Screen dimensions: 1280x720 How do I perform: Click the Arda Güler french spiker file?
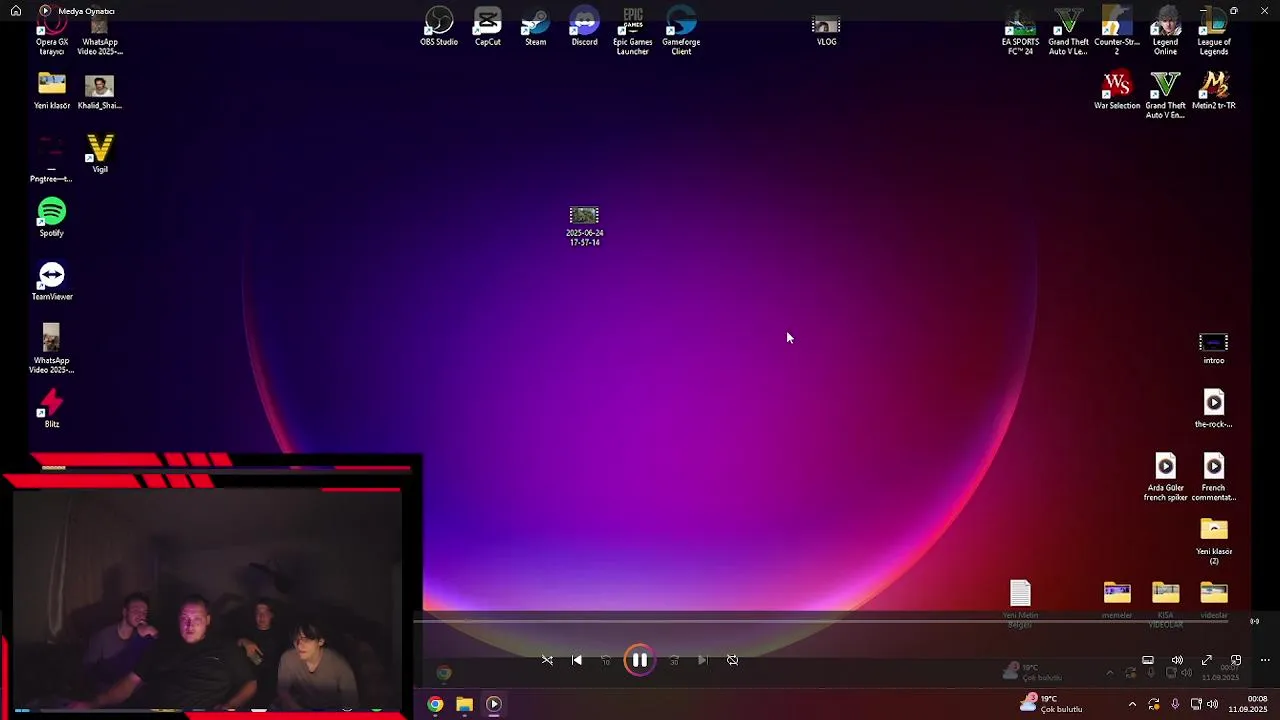(1165, 477)
